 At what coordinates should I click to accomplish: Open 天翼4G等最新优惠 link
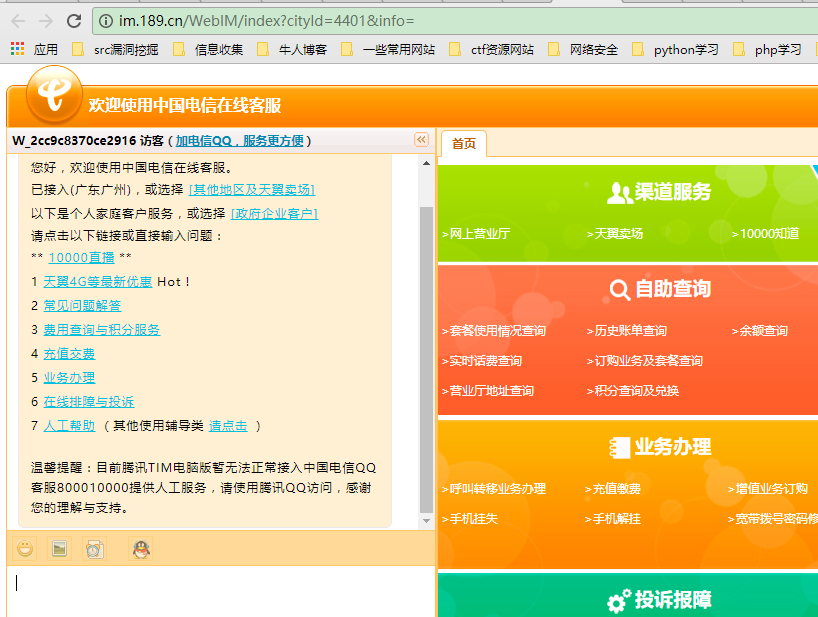coord(98,282)
